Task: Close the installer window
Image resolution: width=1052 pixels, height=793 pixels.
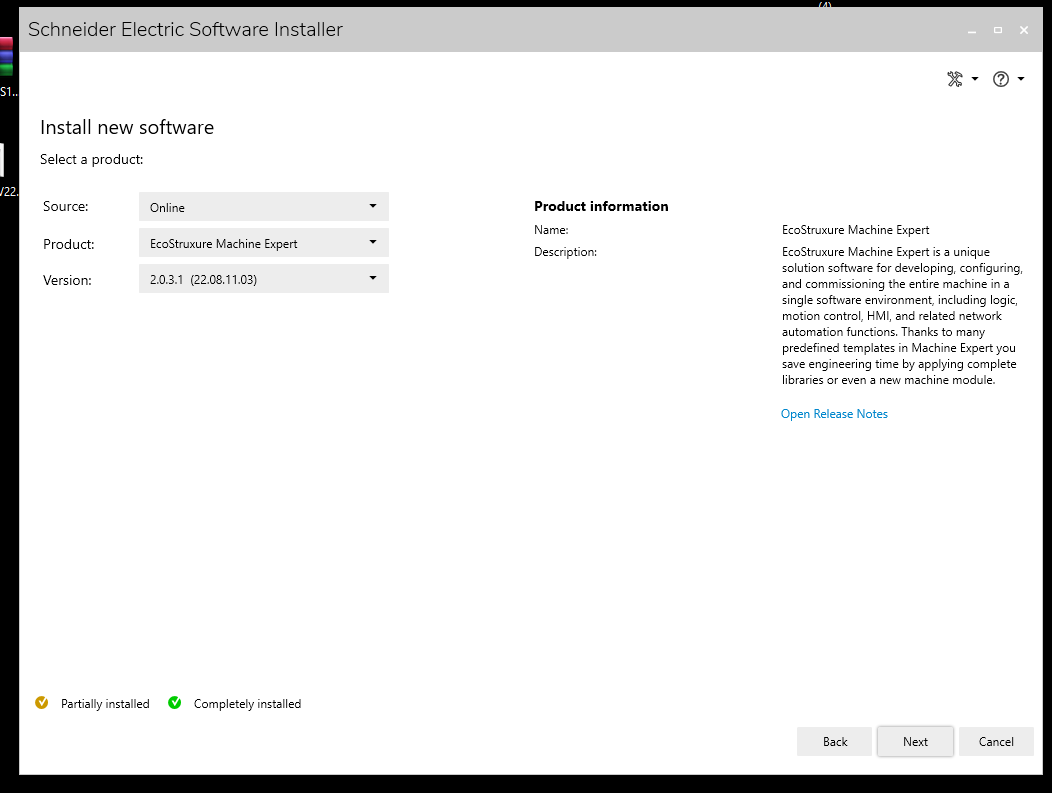Action: (x=1024, y=30)
